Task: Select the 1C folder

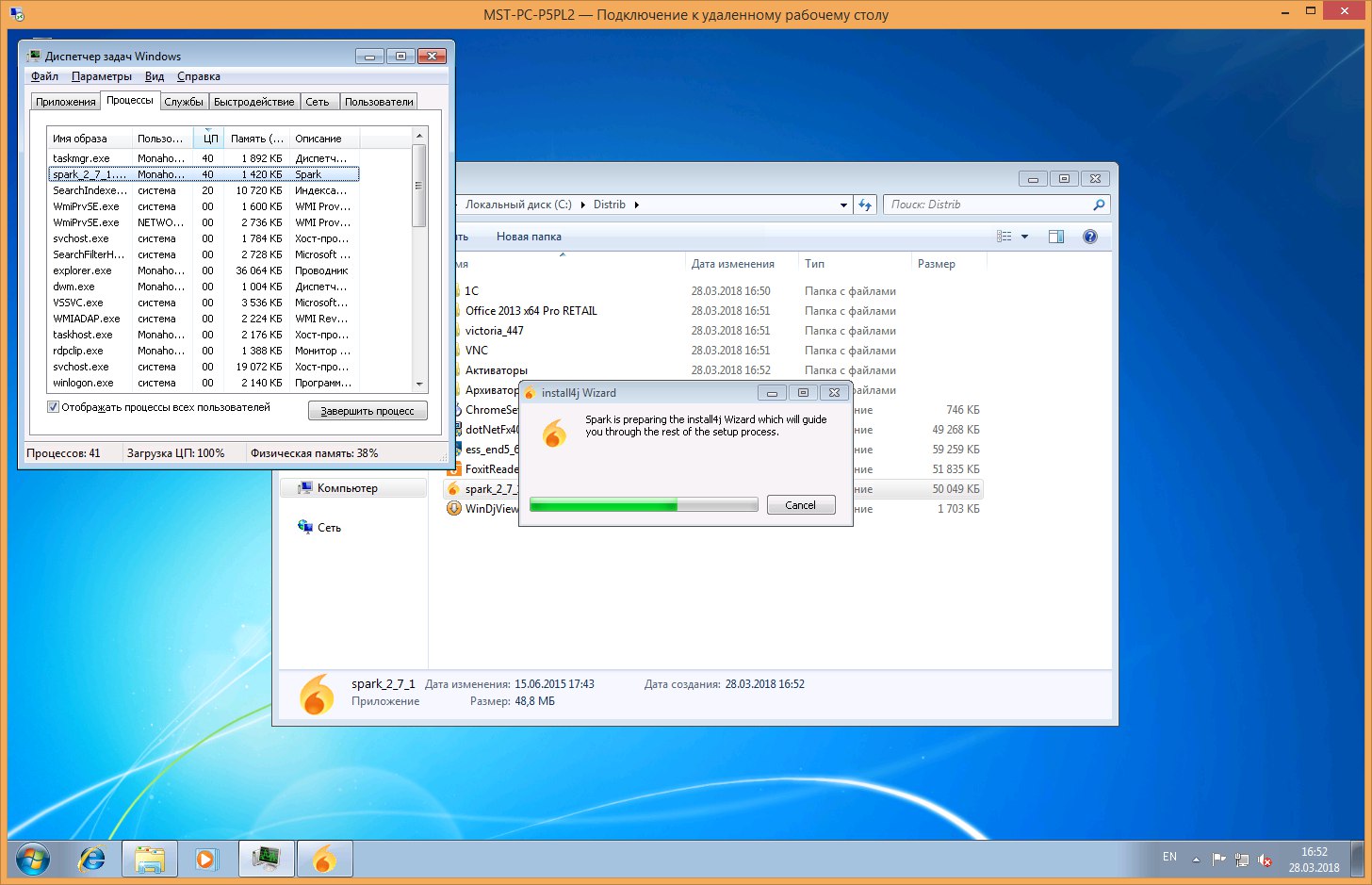Action: pos(472,291)
